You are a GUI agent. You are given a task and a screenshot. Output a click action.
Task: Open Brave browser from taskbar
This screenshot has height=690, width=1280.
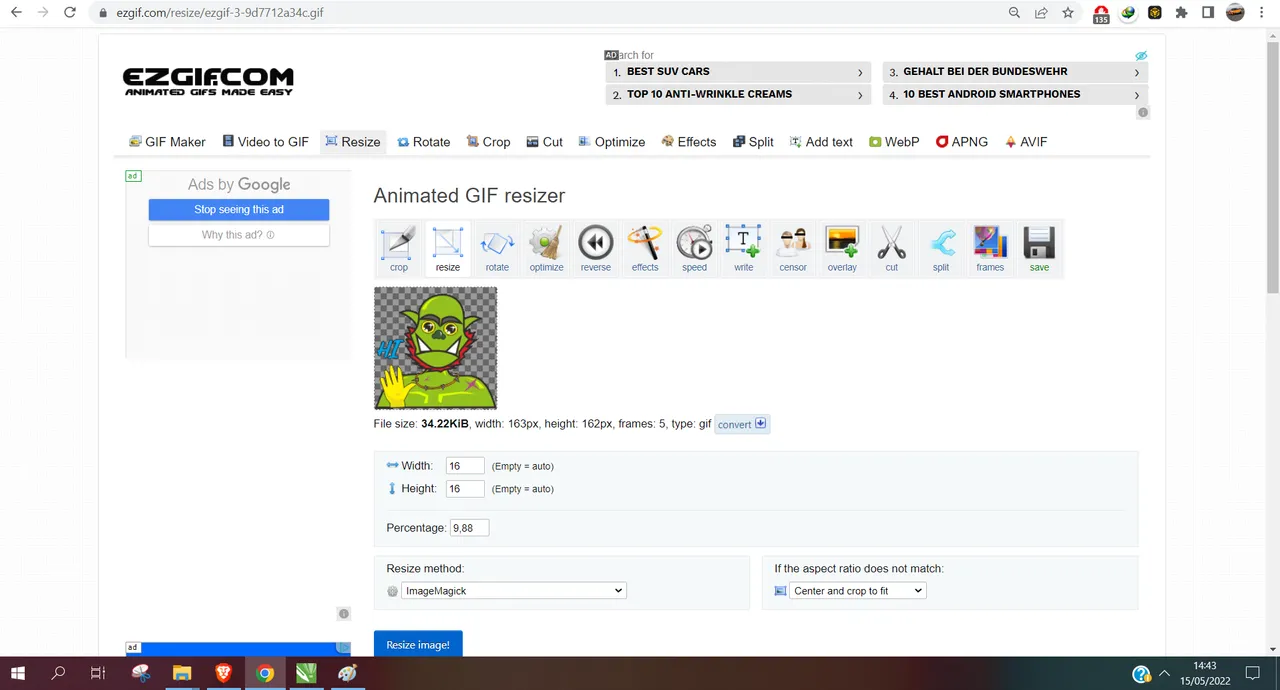[223, 673]
